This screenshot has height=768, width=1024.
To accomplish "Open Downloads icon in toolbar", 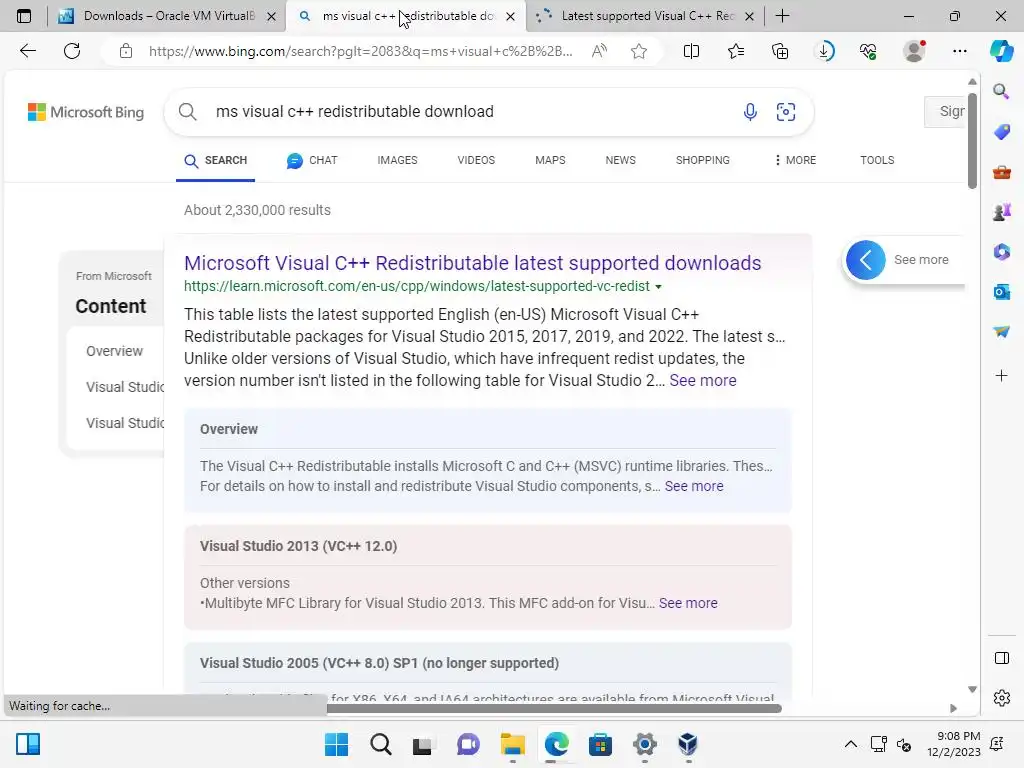I will [x=825, y=51].
